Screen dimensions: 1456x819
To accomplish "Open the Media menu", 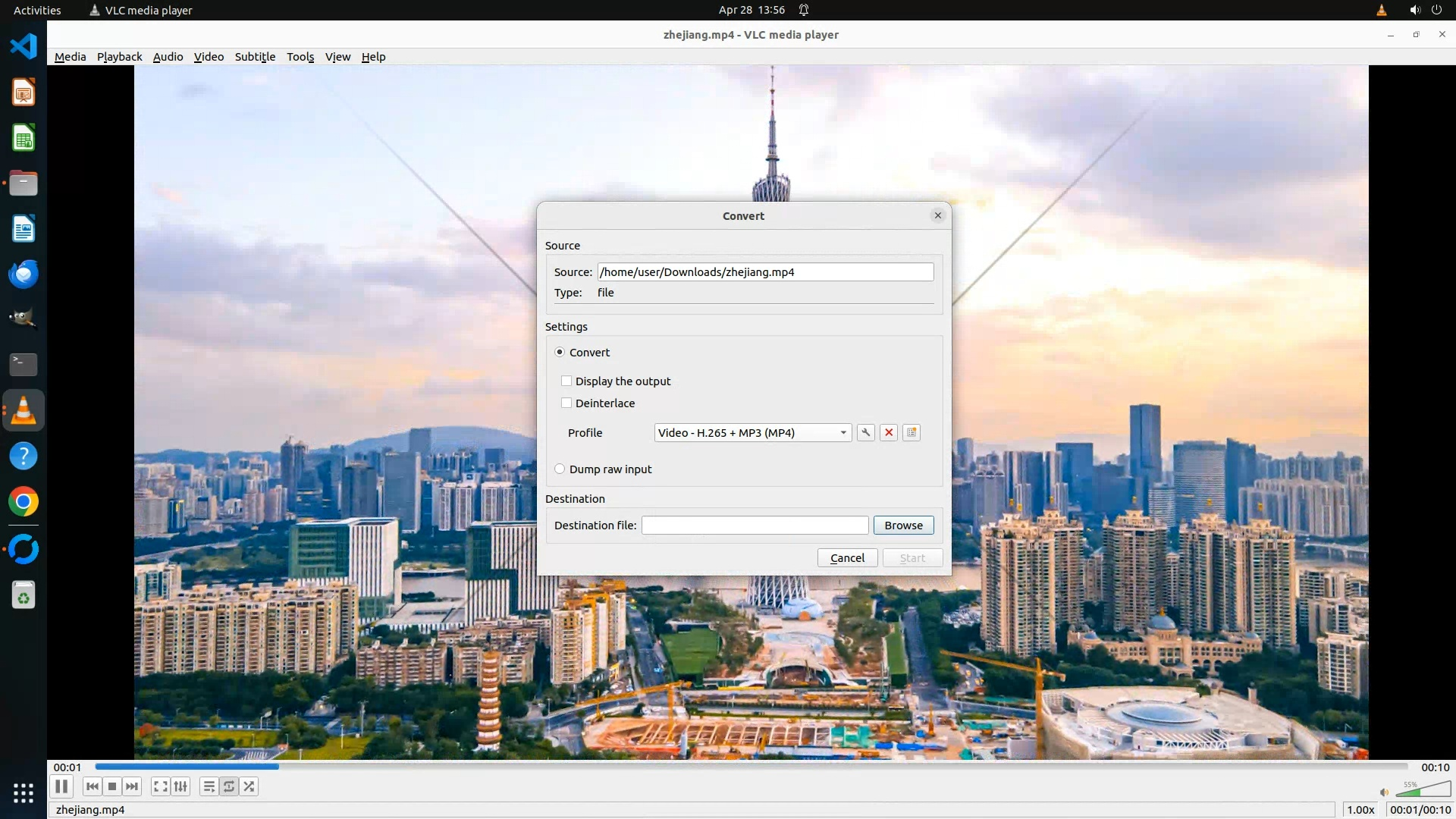I will tap(70, 57).
